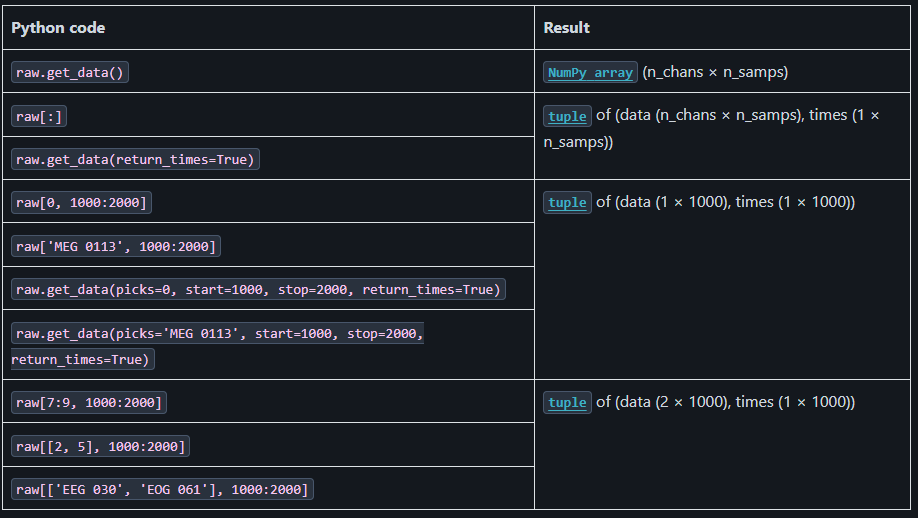Select the raw['MEG 0113', 1000:2000] code
918x518 pixels.
click(116, 246)
